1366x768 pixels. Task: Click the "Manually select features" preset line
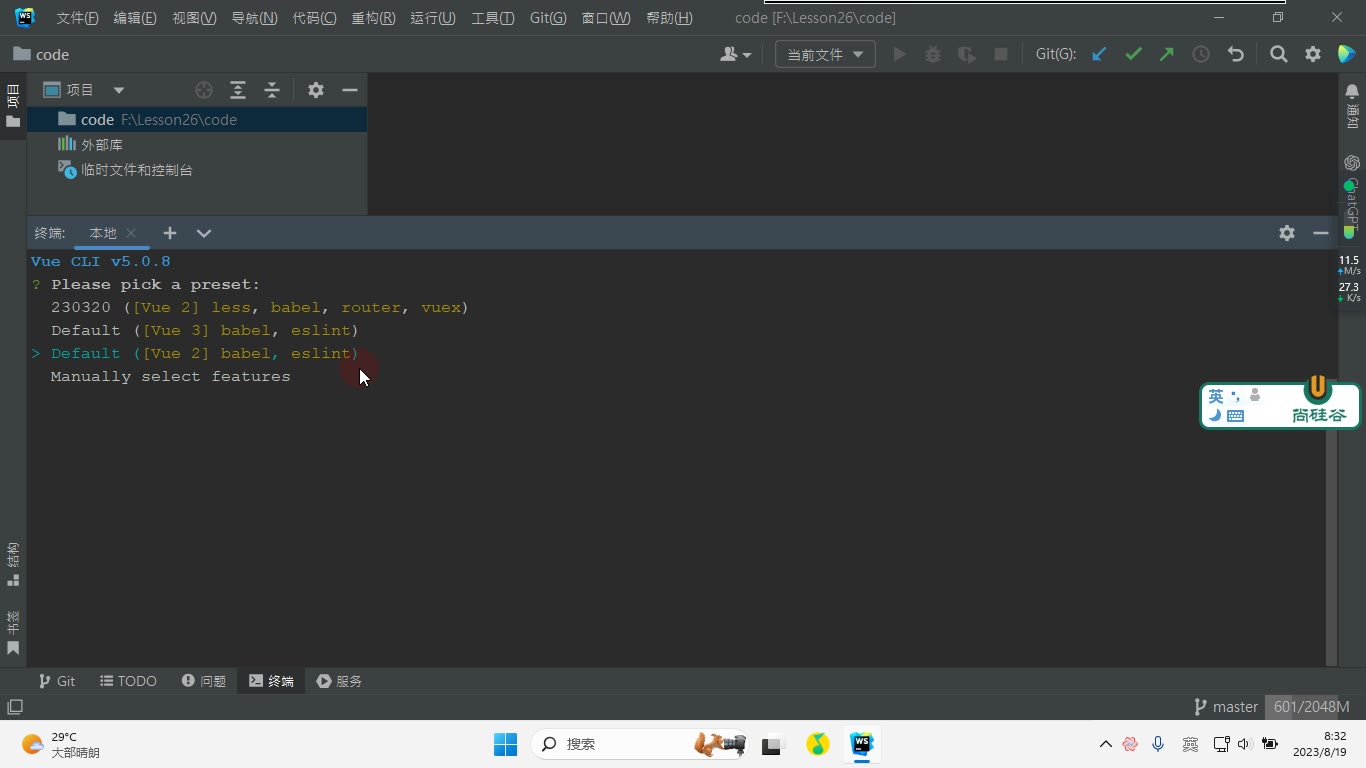(171, 377)
